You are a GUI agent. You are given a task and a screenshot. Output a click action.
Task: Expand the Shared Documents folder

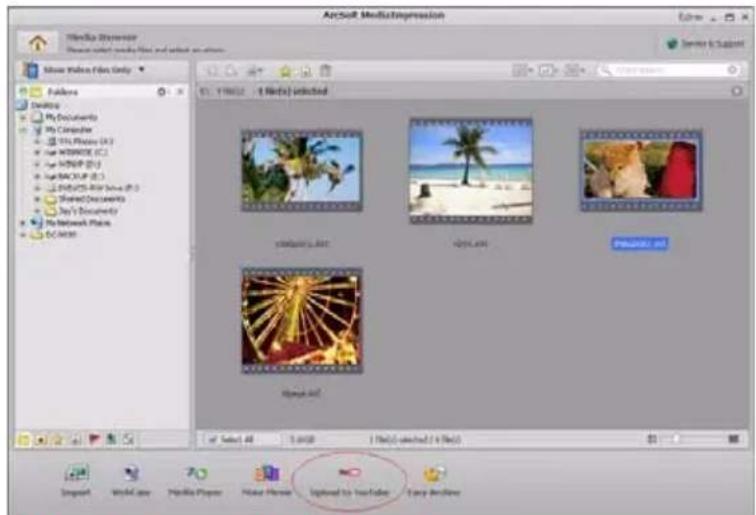click(37, 199)
